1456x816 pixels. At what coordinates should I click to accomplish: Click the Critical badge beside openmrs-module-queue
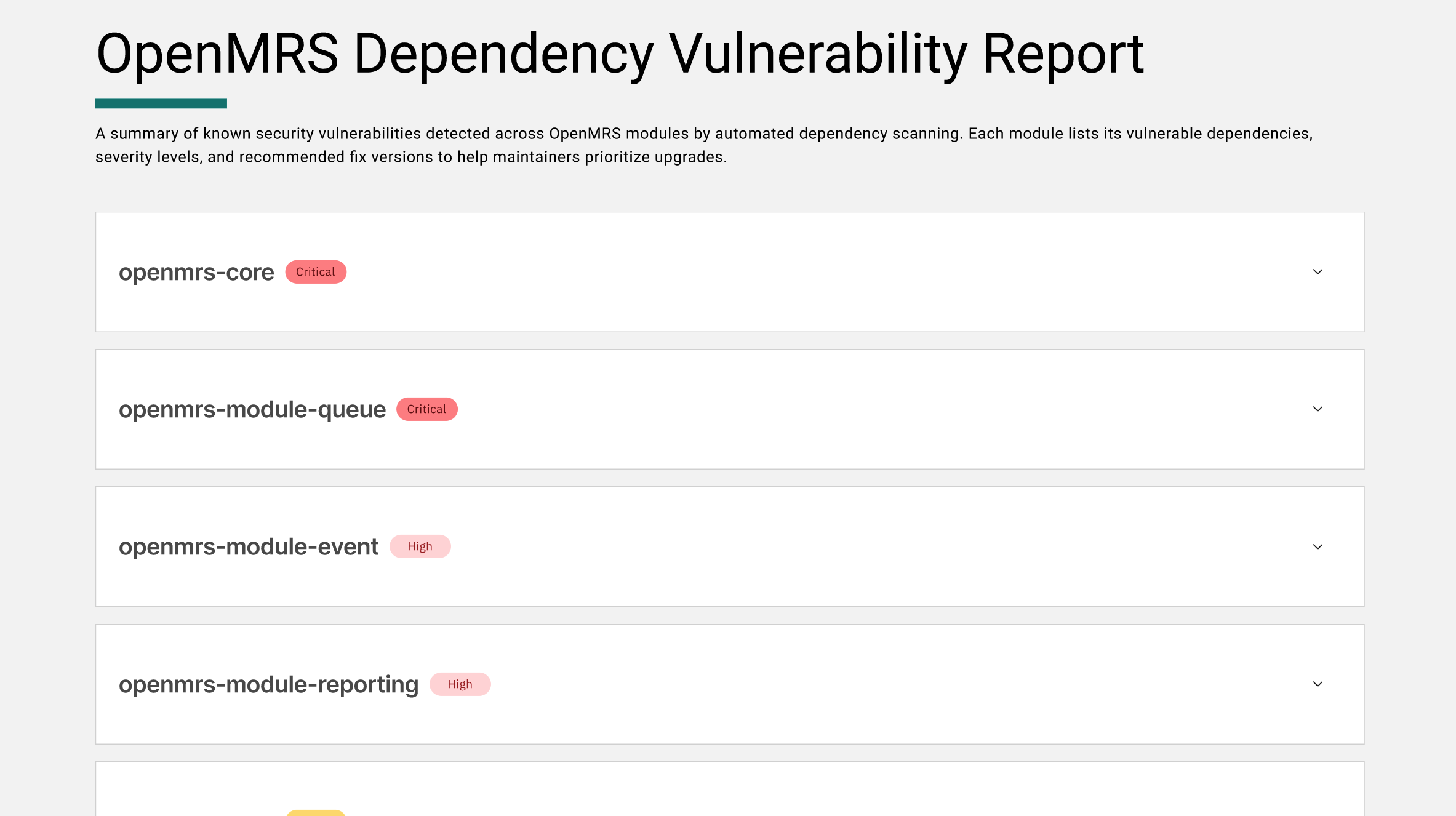tap(426, 409)
